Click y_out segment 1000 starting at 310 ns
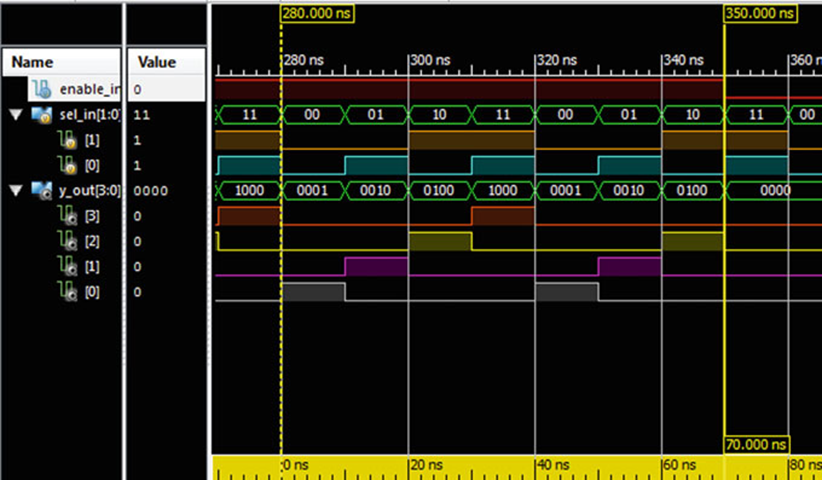The image size is (822, 480). click(x=503, y=191)
